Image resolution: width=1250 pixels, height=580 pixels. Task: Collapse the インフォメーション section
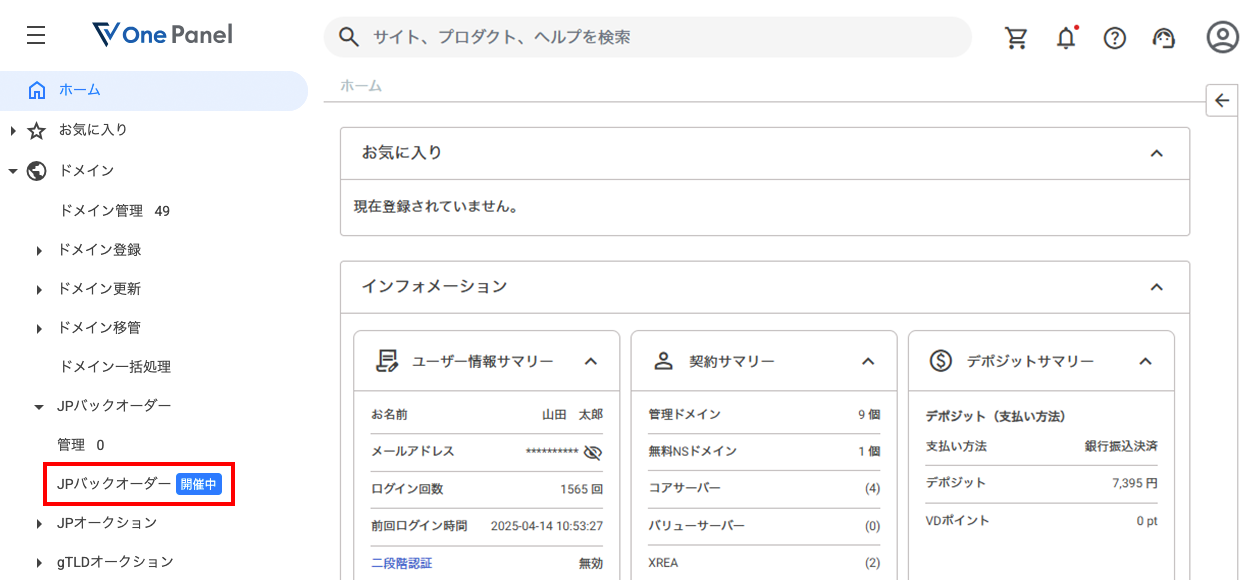pos(1156,287)
